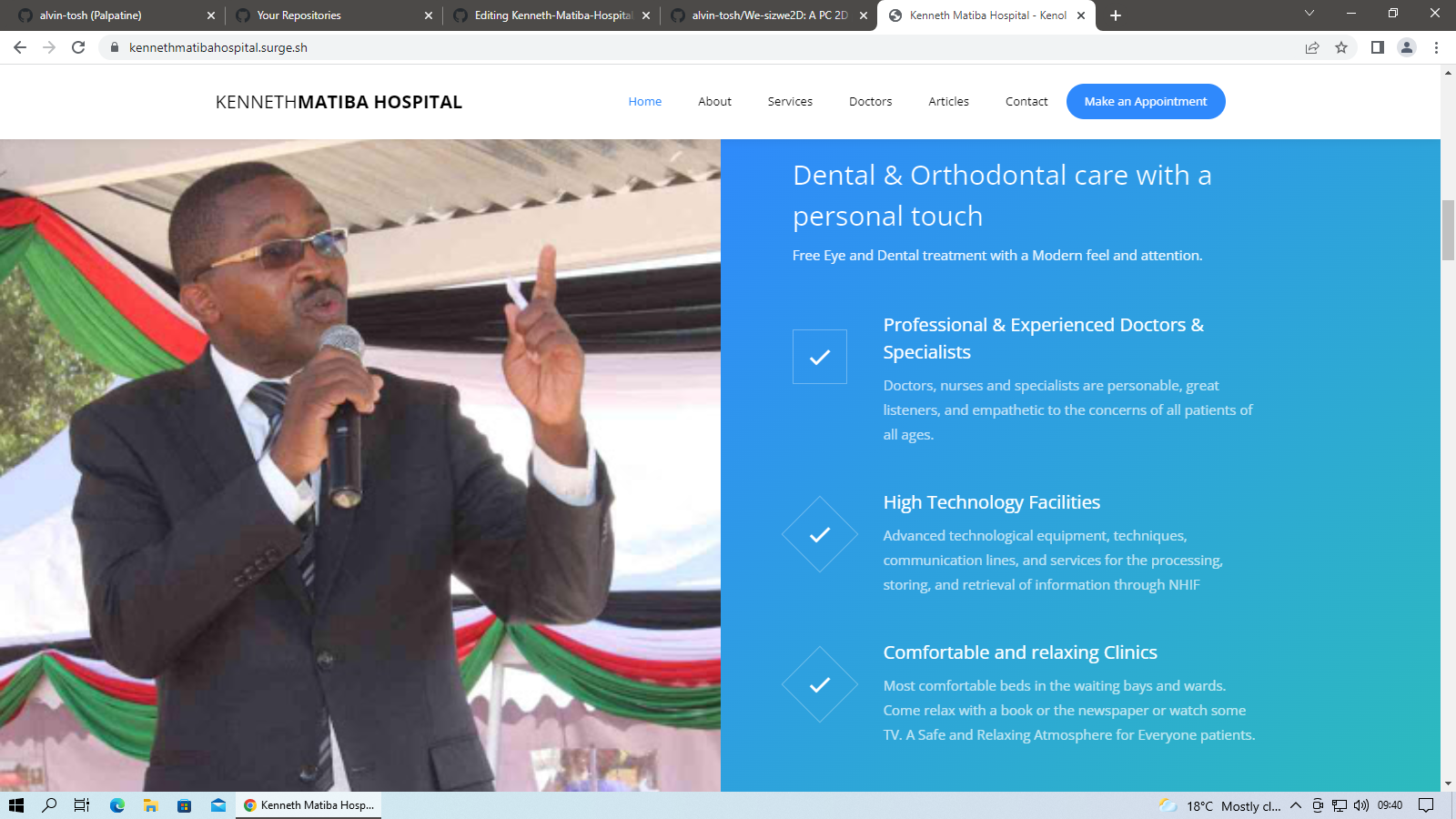
Task: Open the Chrome profile avatar
Action: coord(1407,47)
